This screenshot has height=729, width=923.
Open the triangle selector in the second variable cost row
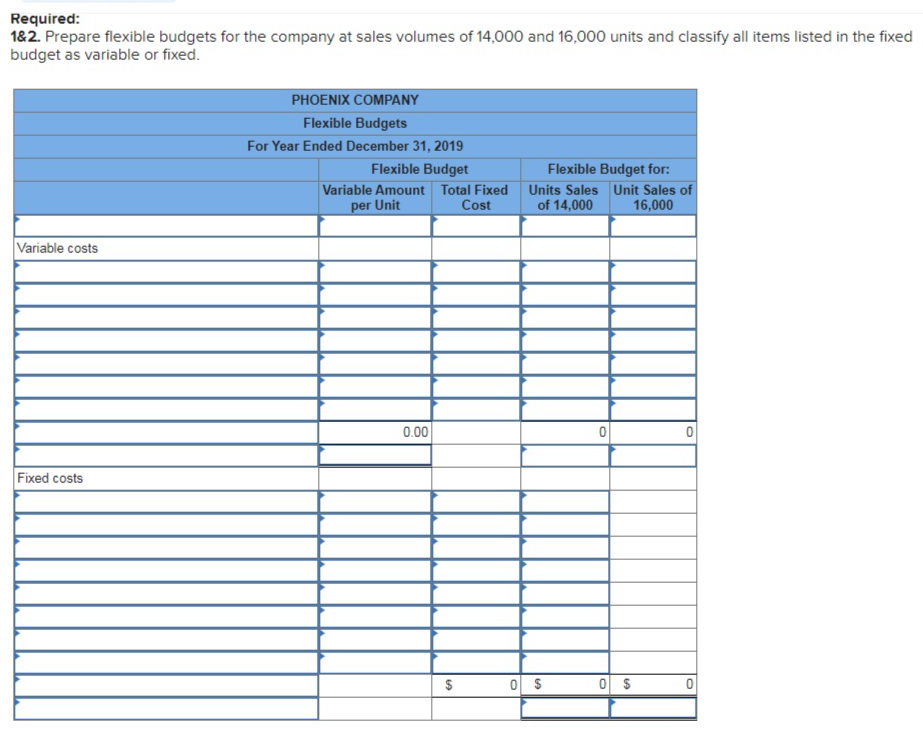[x=16, y=291]
